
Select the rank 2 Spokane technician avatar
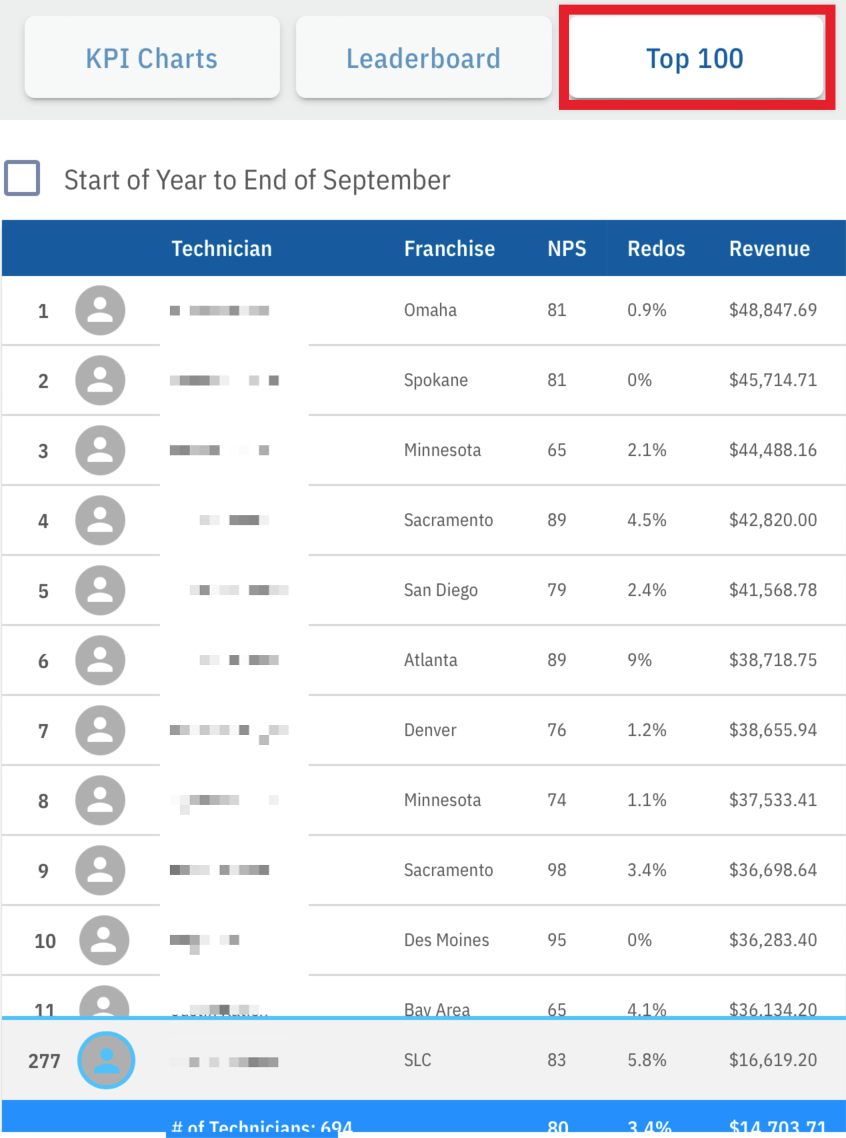pyautogui.click(x=100, y=380)
